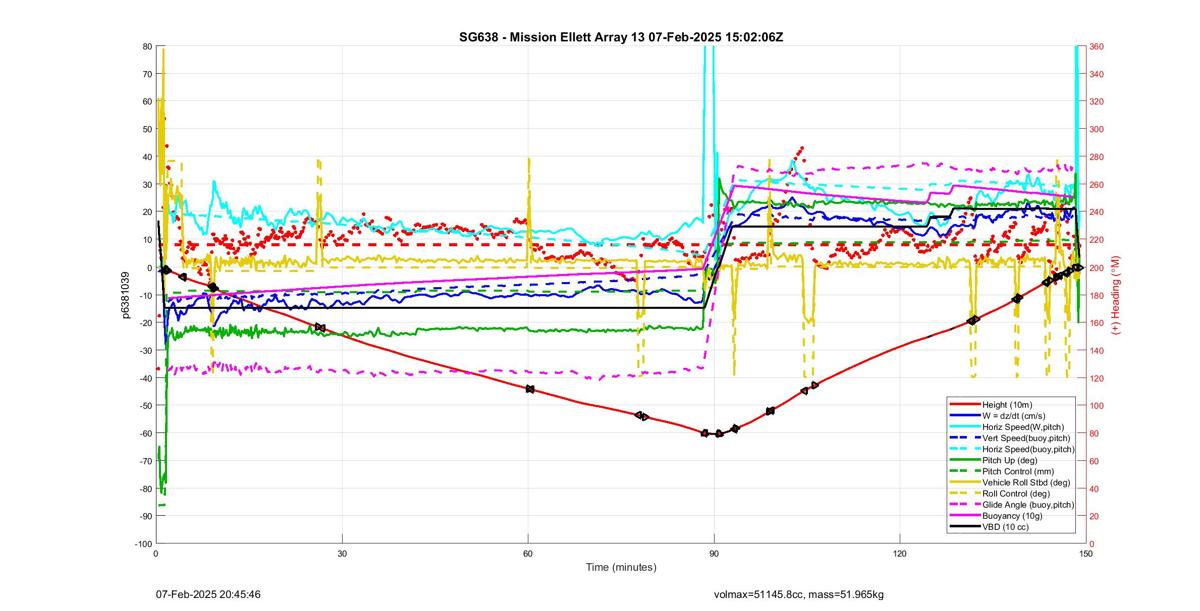Select the plot title 'SG638 - Mission Ellett Array 13'

551,37
